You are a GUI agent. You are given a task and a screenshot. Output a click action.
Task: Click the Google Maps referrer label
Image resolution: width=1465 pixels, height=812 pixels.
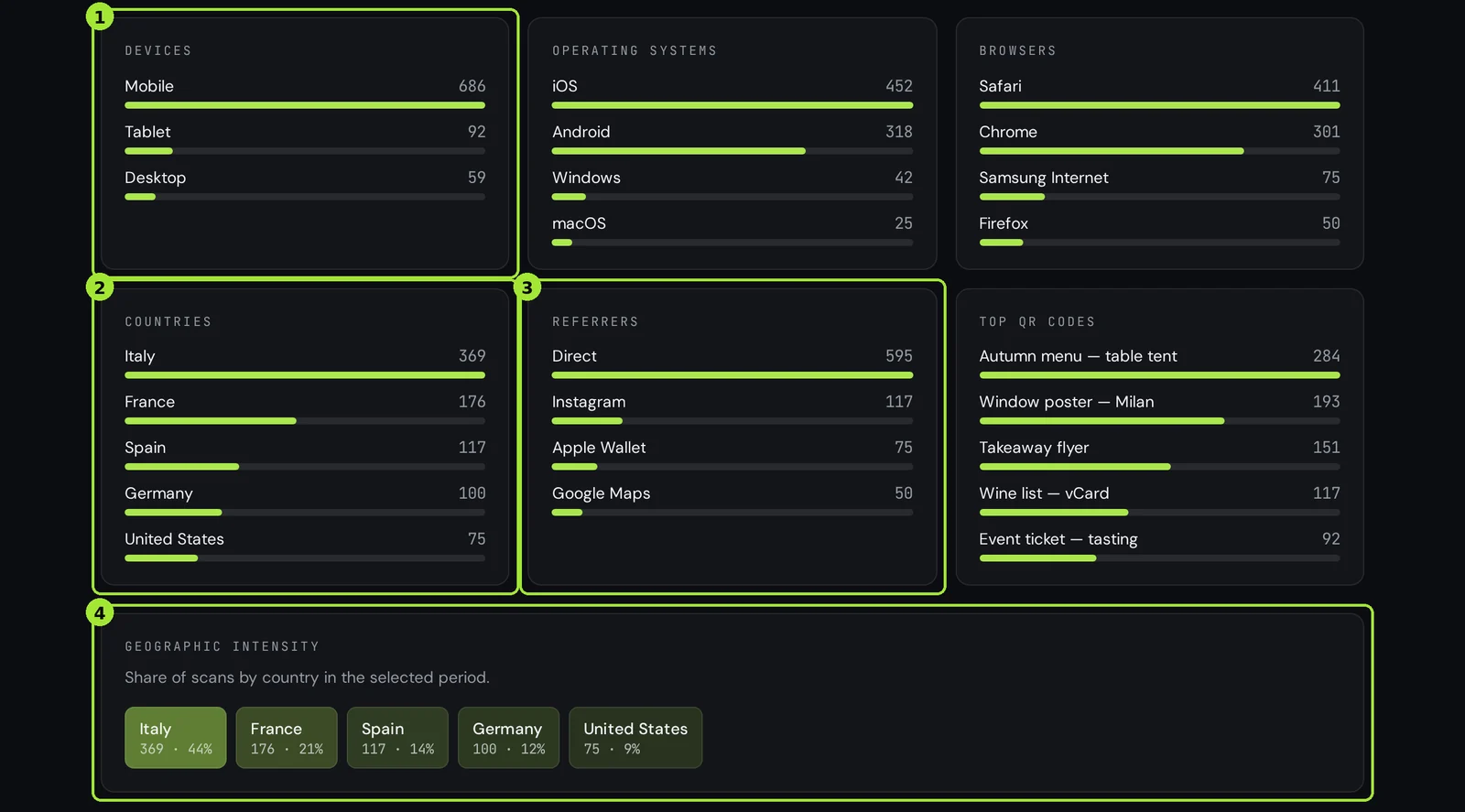coord(601,493)
